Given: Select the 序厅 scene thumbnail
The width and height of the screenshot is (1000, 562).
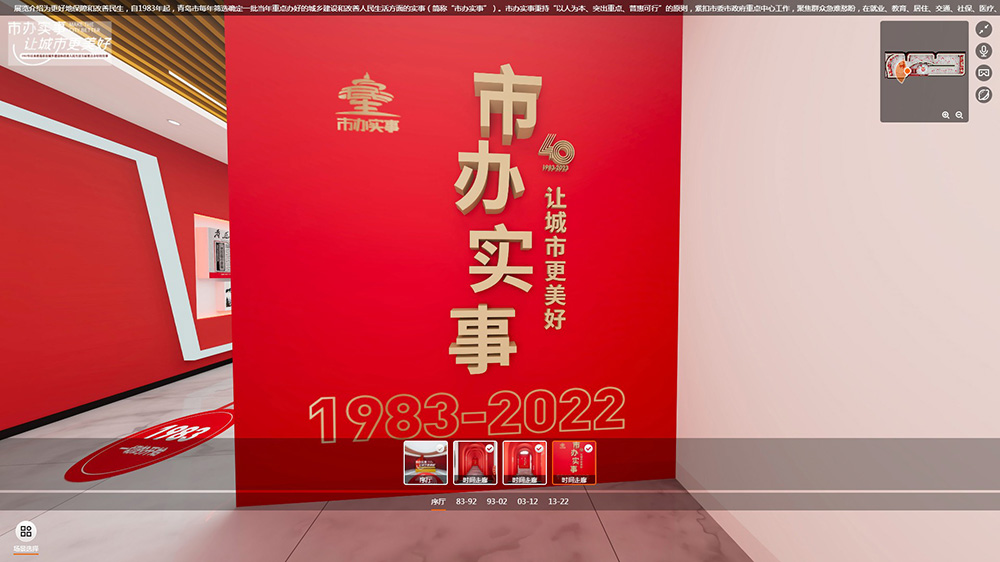Looking at the screenshot, I should [x=425, y=462].
